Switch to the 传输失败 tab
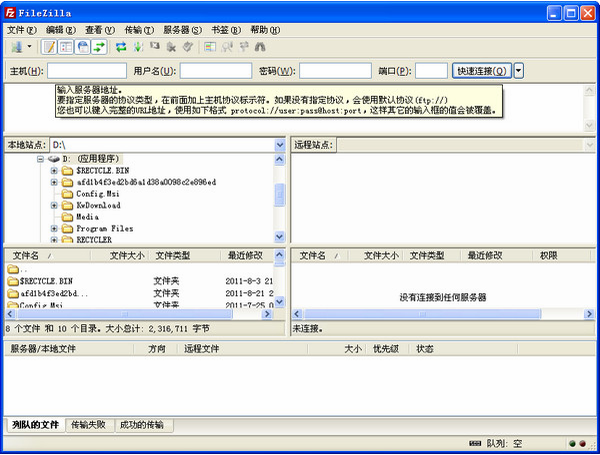Viewport: 600px width, 455px height. pyautogui.click(x=88, y=425)
